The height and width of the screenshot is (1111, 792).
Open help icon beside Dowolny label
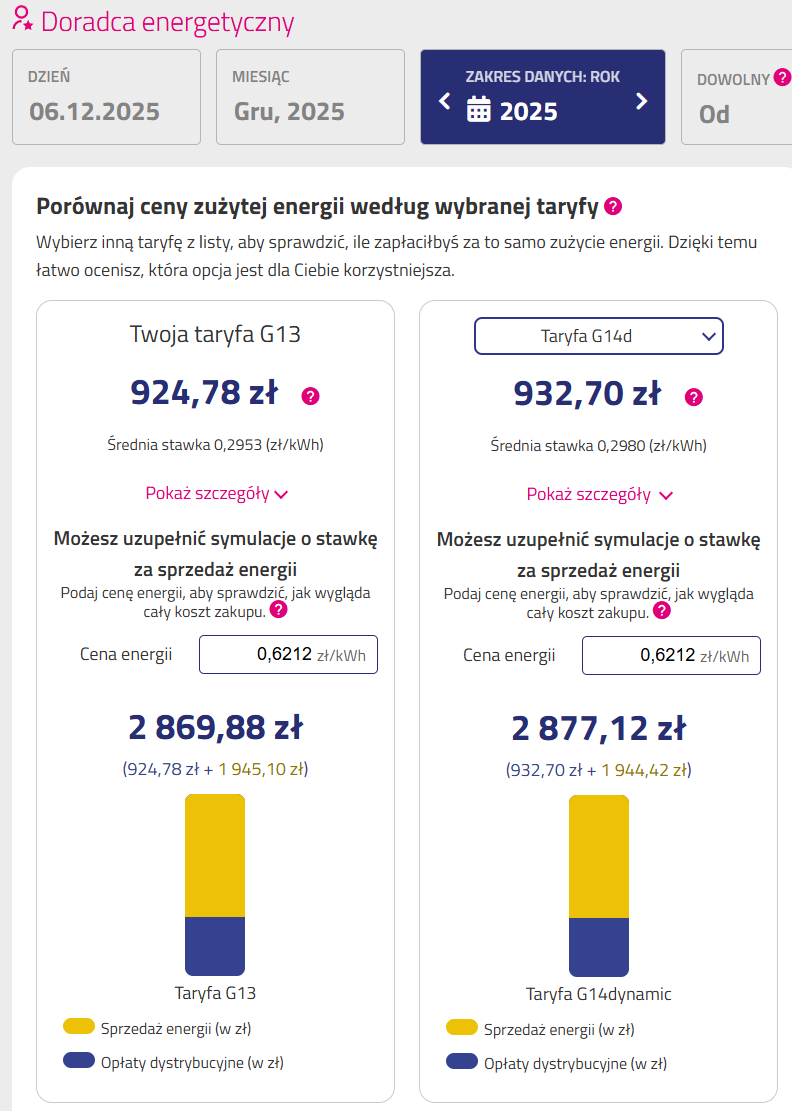click(782, 77)
